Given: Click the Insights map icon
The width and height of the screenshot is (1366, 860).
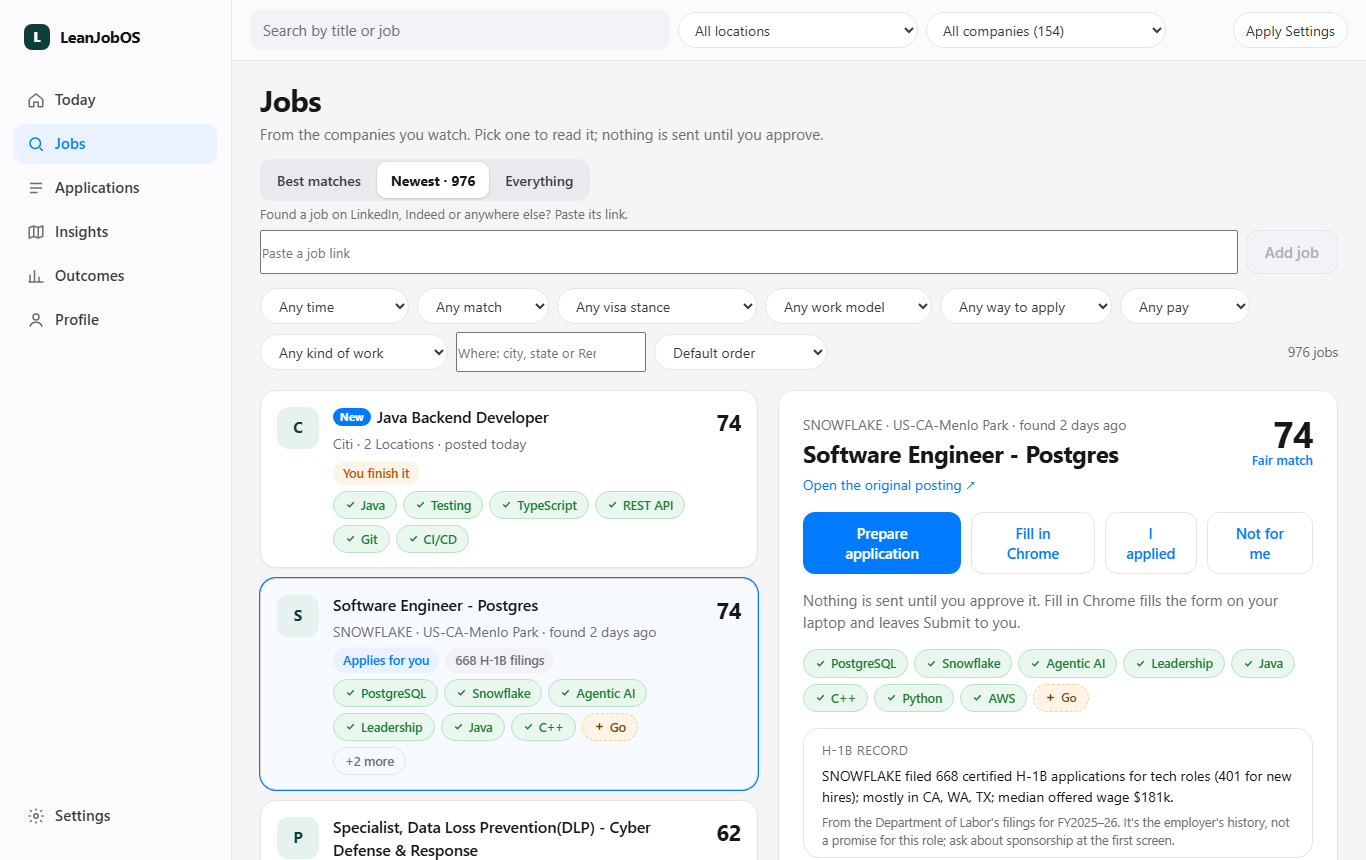Looking at the screenshot, I should click(36, 232).
